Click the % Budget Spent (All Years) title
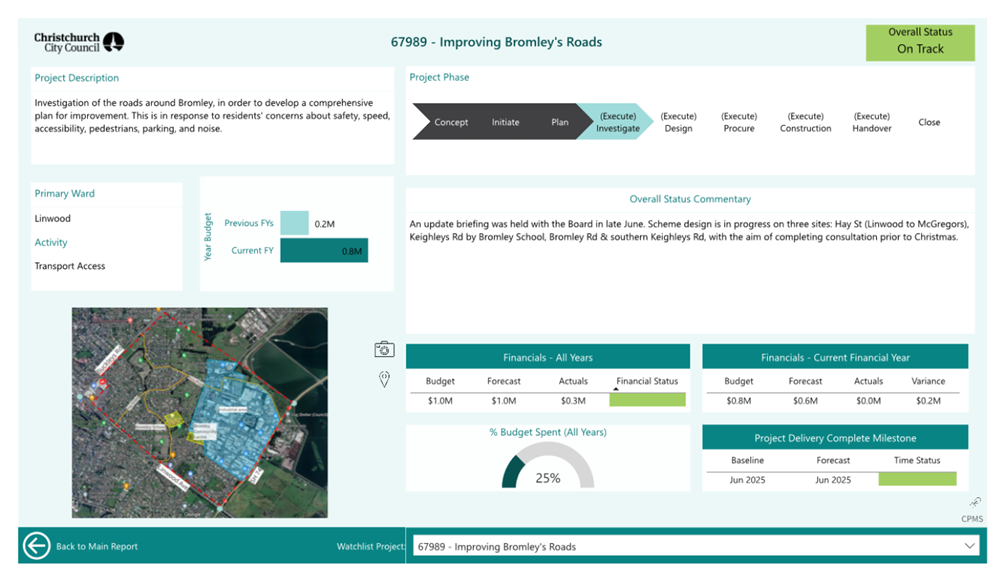The height and width of the screenshot is (581, 1004). 547,432
